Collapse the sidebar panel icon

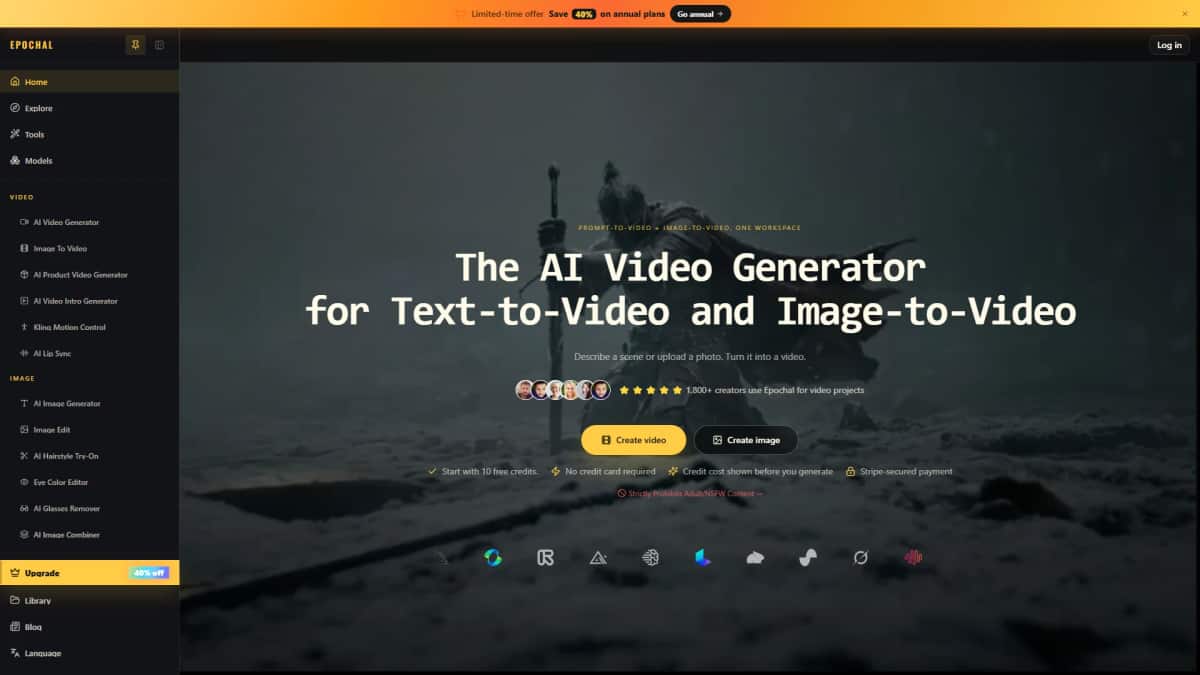[159, 45]
